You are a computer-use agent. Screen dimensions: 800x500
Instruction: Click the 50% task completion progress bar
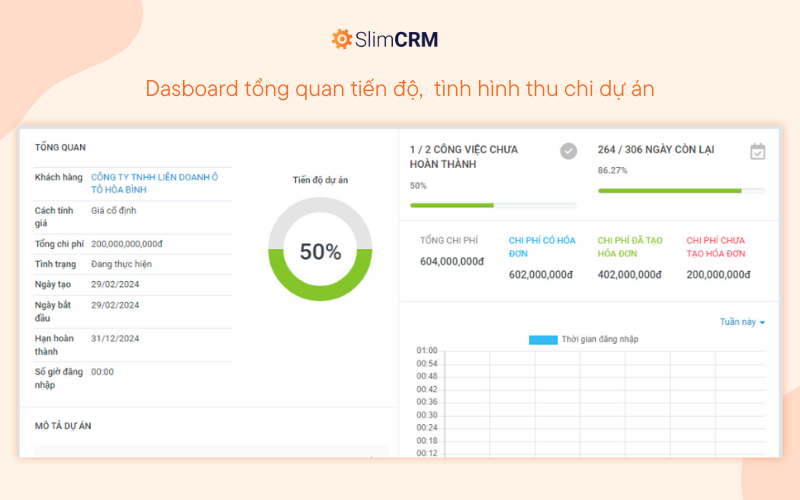493,205
